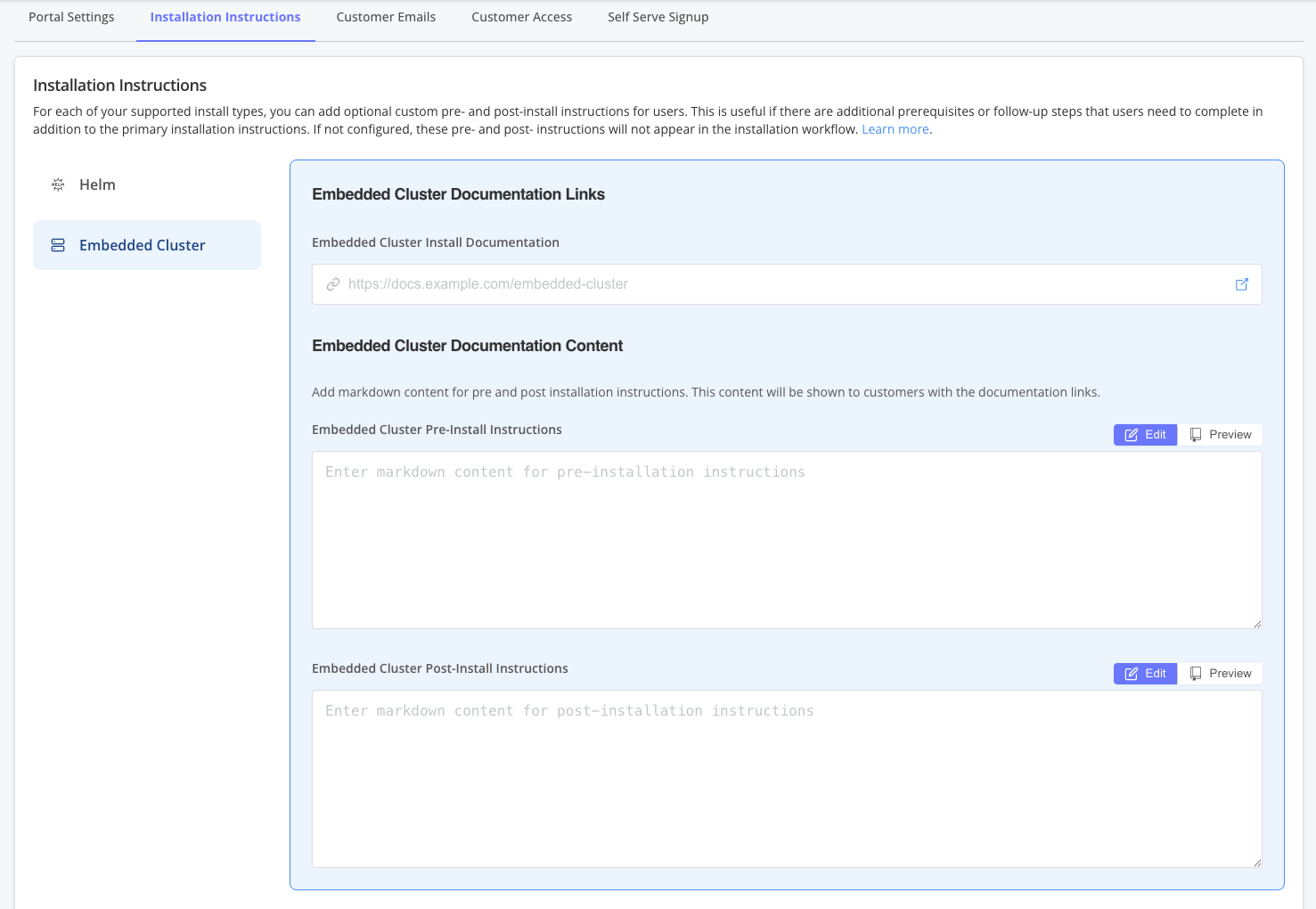Switch pre-install instructions to Preview mode
The height and width of the screenshot is (909, 1316).
(1222, 434)
